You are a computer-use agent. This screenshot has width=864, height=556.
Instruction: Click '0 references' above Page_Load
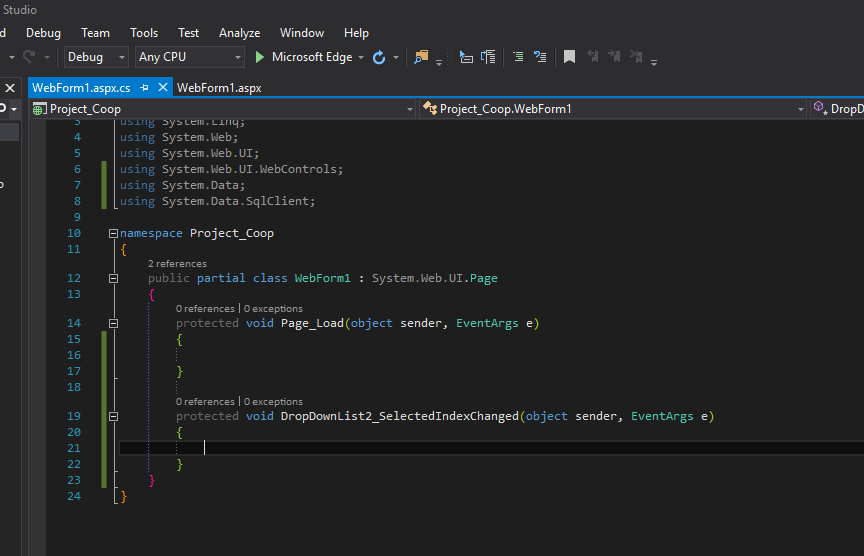[x=205, y=309]
